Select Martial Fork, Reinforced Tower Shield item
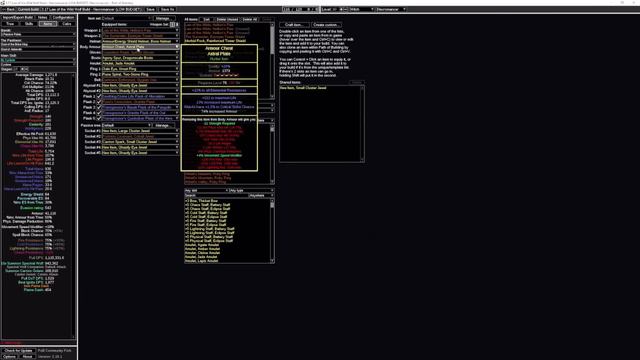This screenshot has height=360, width=640. [215, 41]
